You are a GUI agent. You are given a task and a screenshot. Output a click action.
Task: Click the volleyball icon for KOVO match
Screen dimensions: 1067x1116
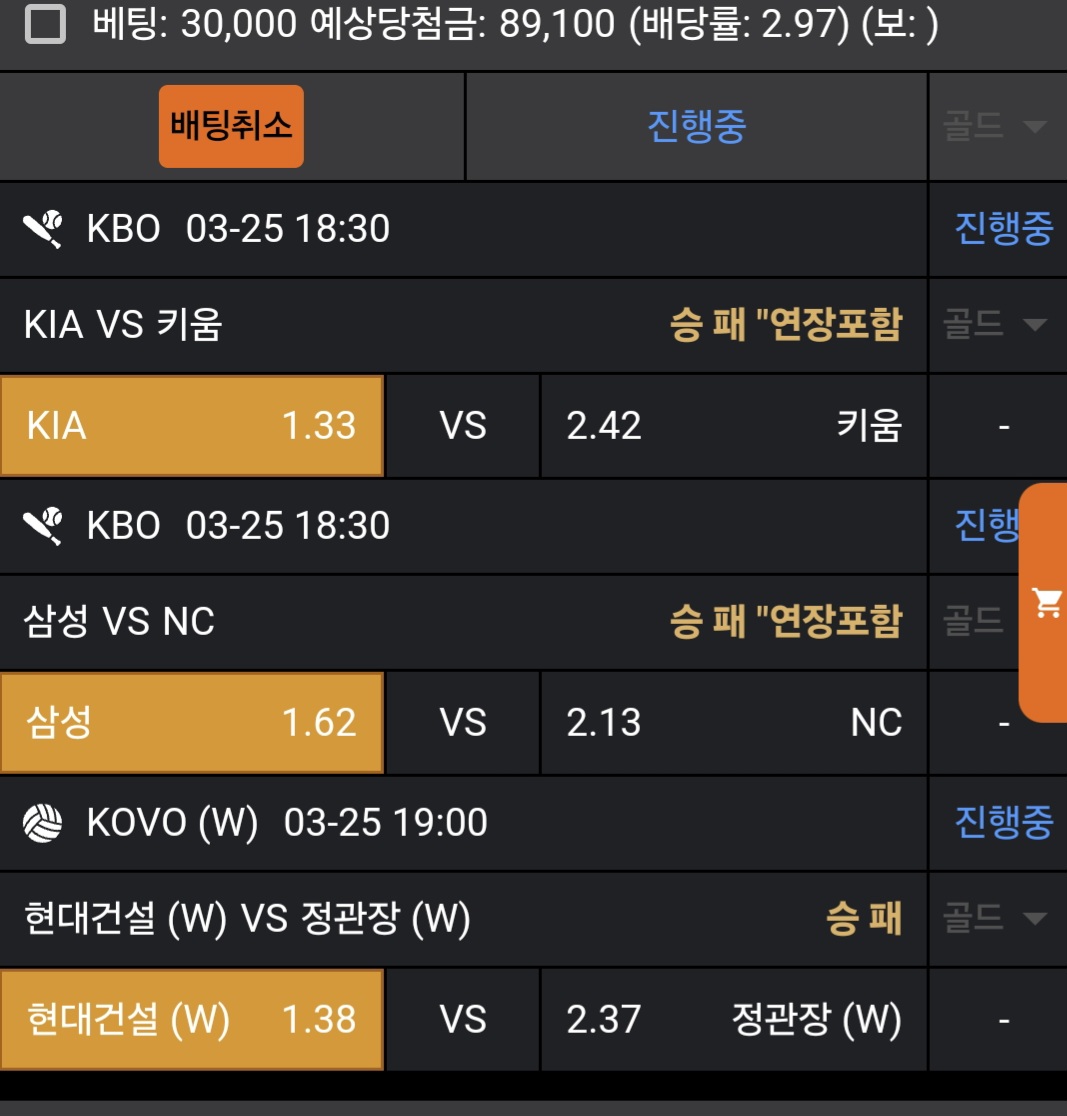(44, 823)
